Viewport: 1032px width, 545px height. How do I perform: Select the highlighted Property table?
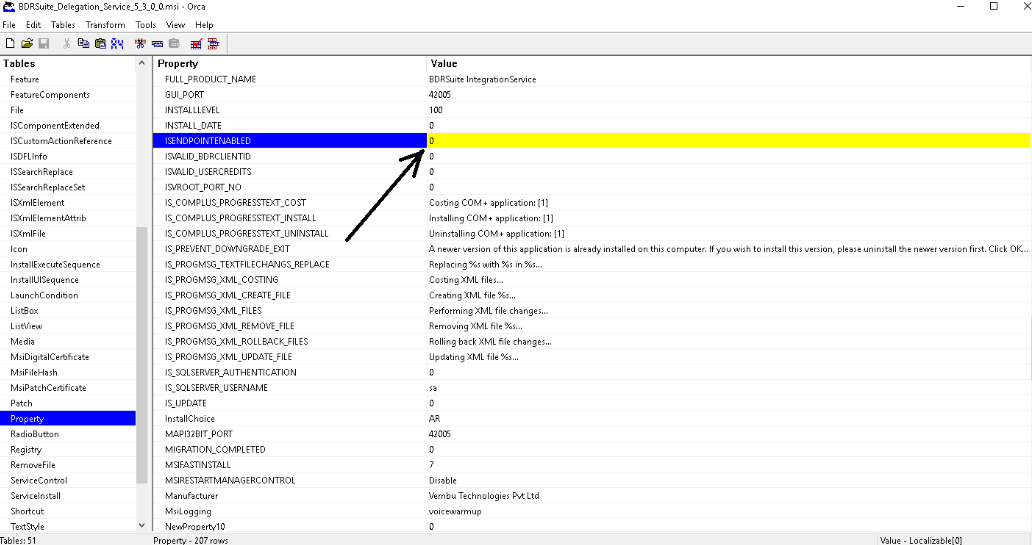68,419
